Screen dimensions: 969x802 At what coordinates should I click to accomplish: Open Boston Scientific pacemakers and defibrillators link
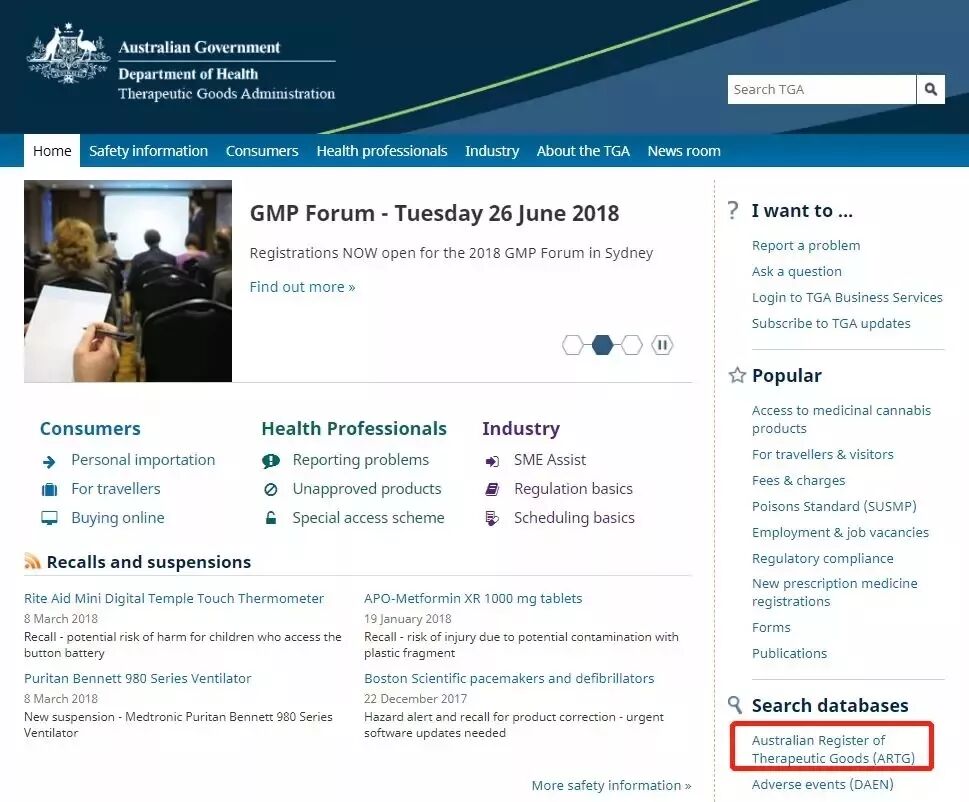[x=509, y=678]
